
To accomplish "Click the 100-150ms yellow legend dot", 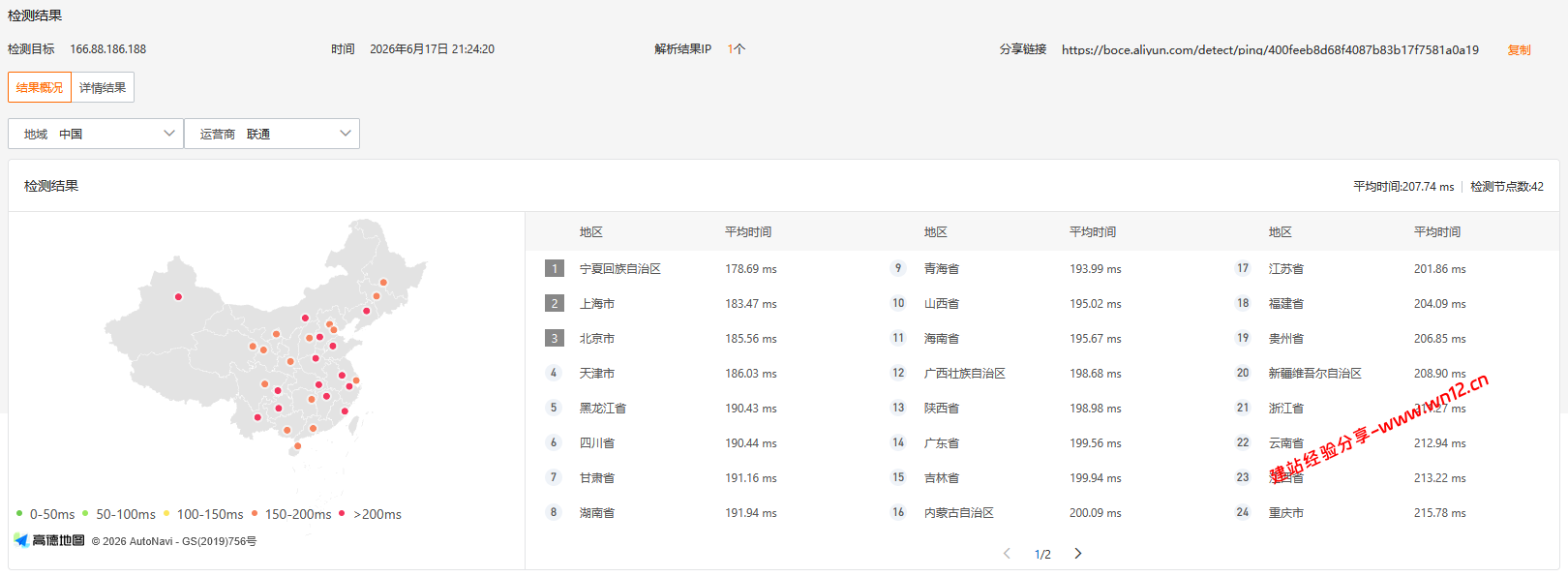I will (166, 513).
